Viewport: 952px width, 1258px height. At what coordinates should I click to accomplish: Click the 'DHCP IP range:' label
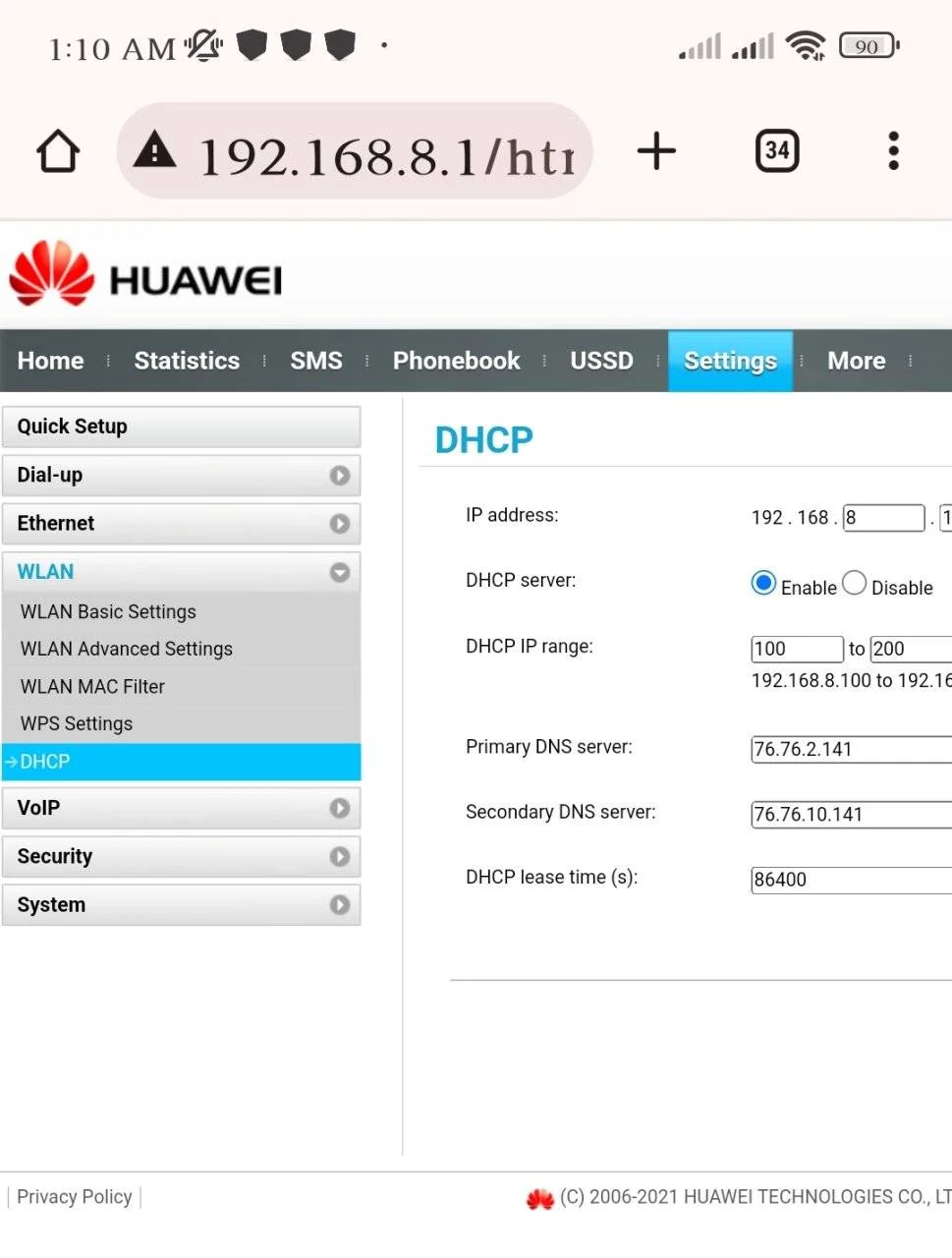tap(530, 647)
